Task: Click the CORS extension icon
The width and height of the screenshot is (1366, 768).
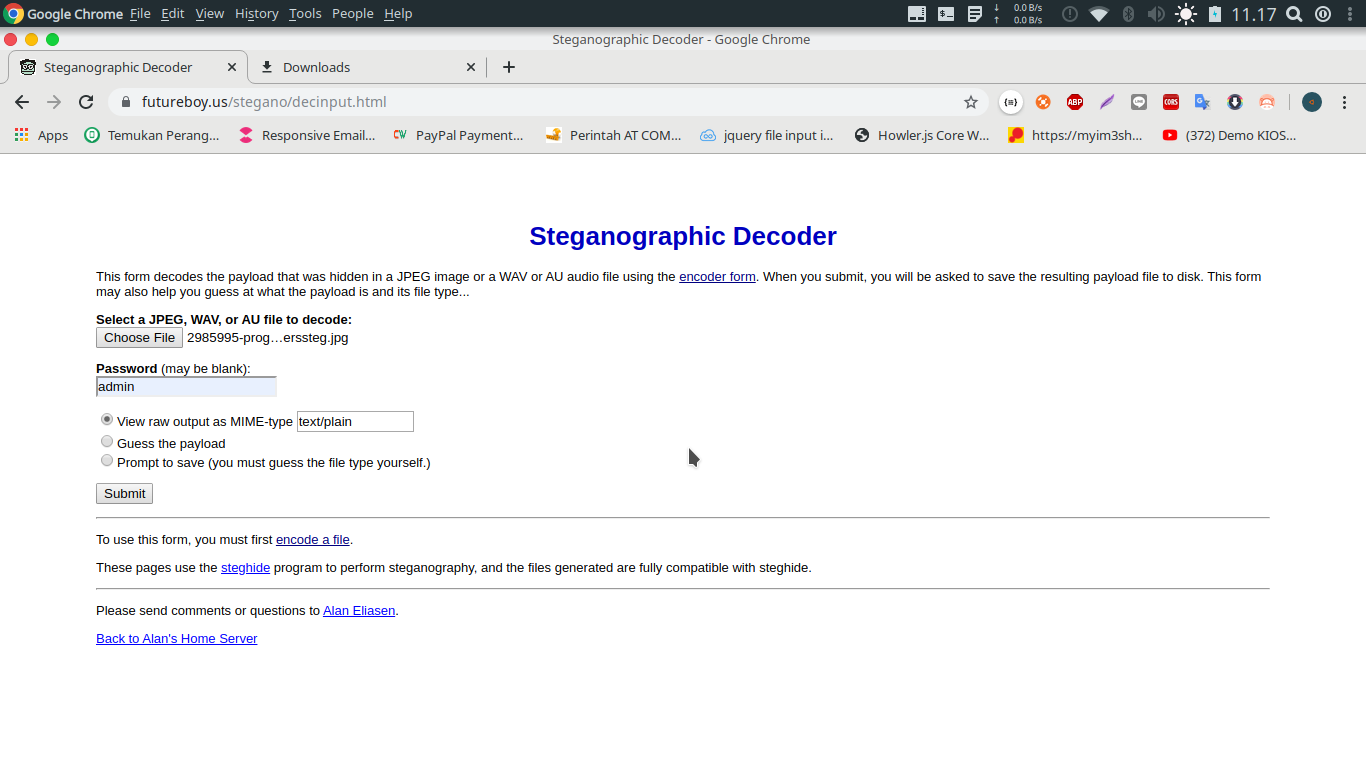Action: tap(1171, 101)
